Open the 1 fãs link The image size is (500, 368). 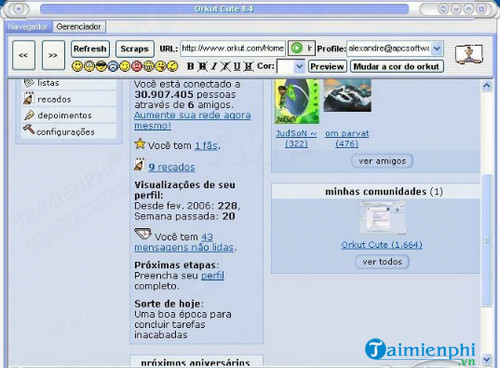point(206,146)
